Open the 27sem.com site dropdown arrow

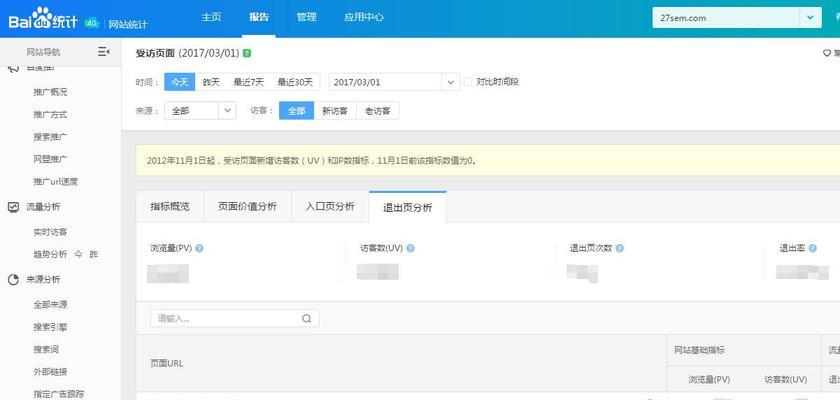tap(810, 18)
